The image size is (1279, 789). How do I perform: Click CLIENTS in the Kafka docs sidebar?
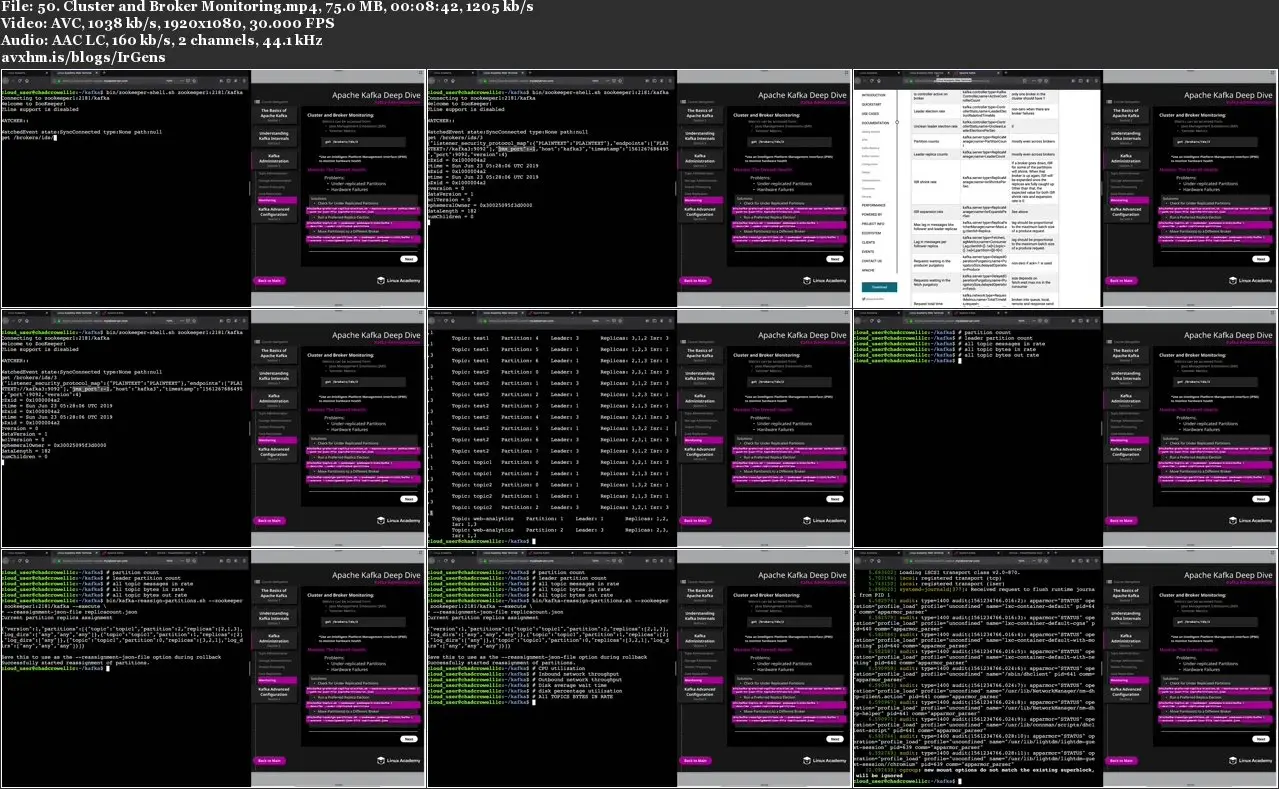click(868, 241)
